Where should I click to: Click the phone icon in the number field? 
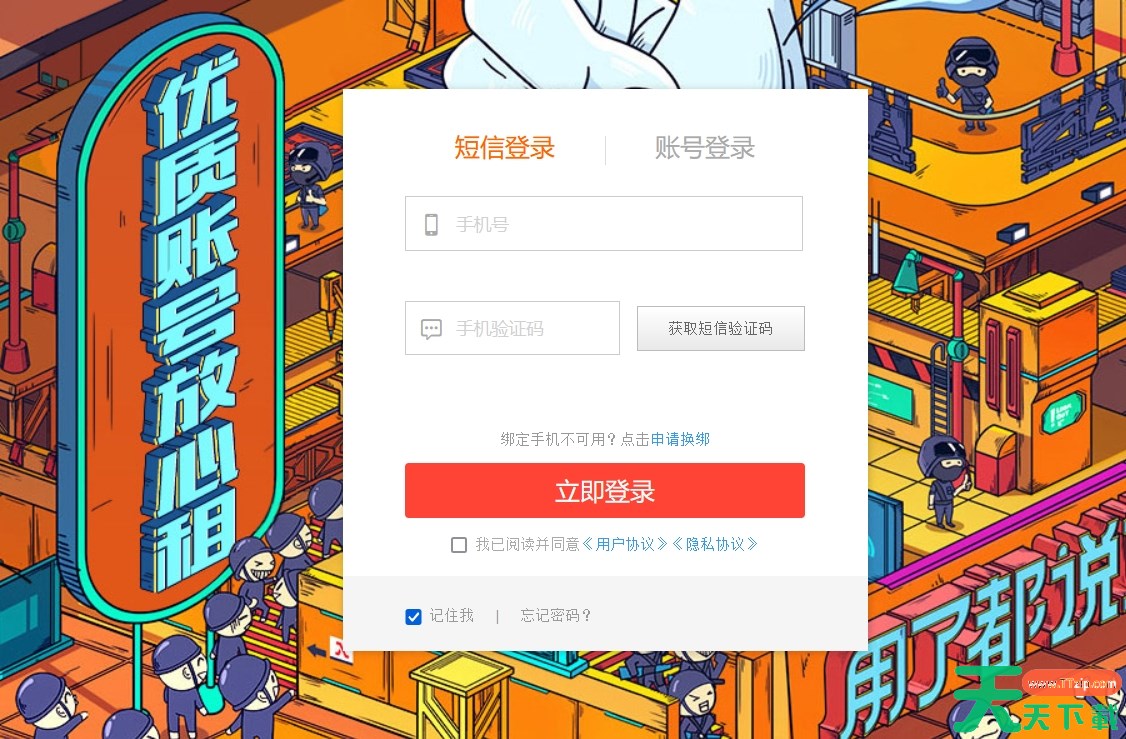[431, 224]
